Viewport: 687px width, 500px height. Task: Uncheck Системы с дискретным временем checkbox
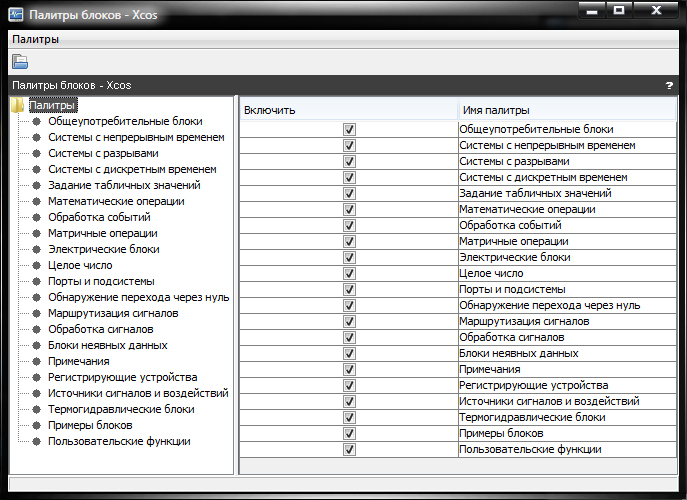(x=349, y=177)
